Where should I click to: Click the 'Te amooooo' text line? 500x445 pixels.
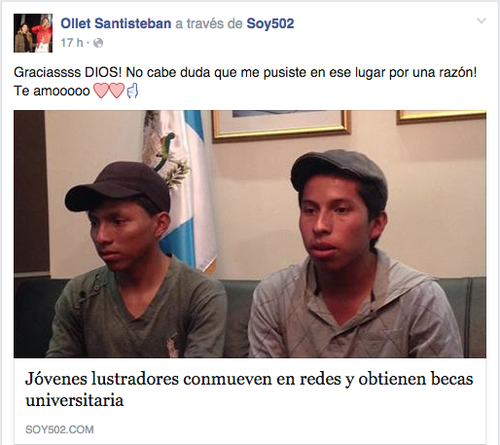(52, 91)
